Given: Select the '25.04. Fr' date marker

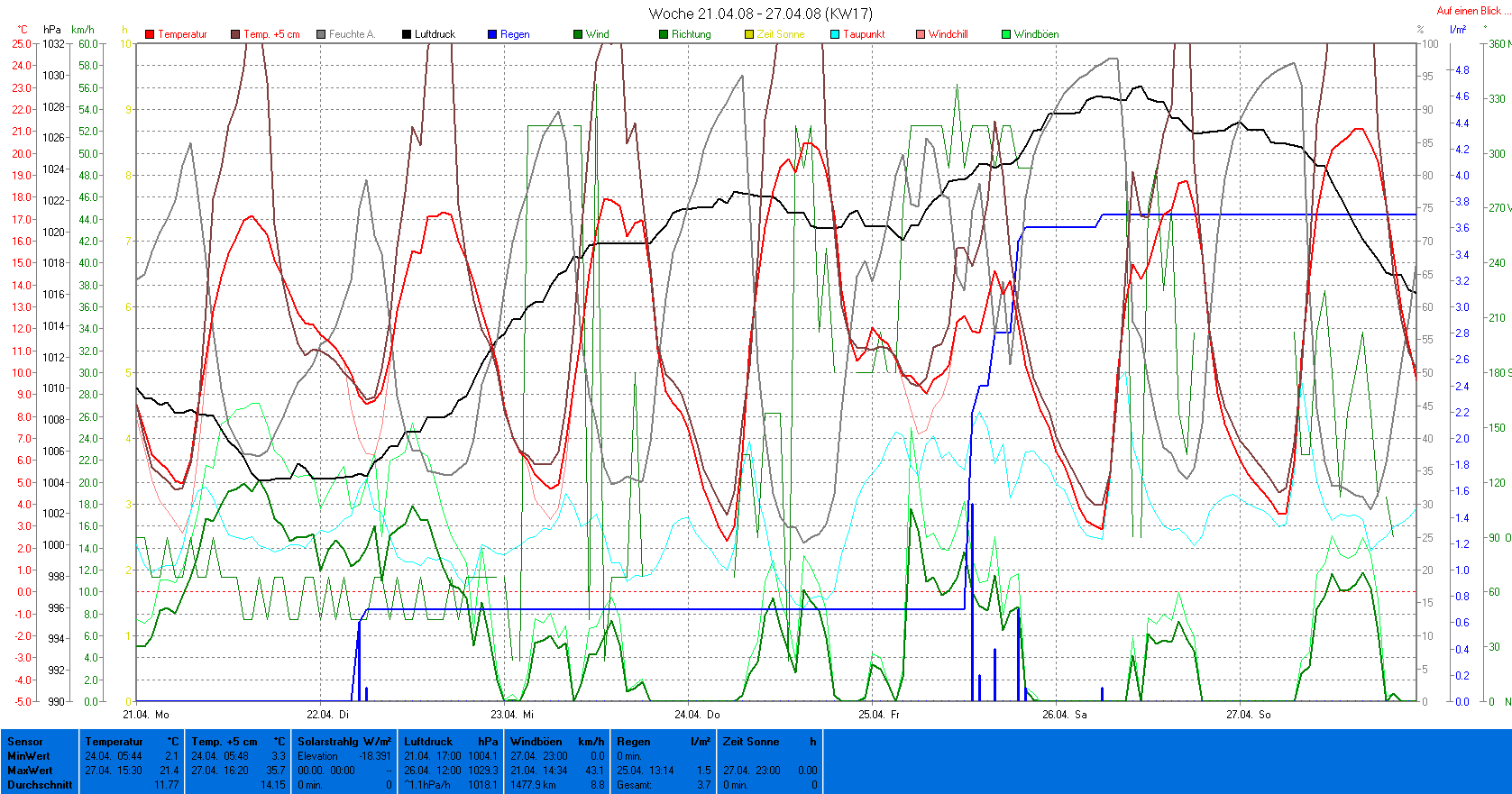Looking at the screenshot, I should [880, 715].
